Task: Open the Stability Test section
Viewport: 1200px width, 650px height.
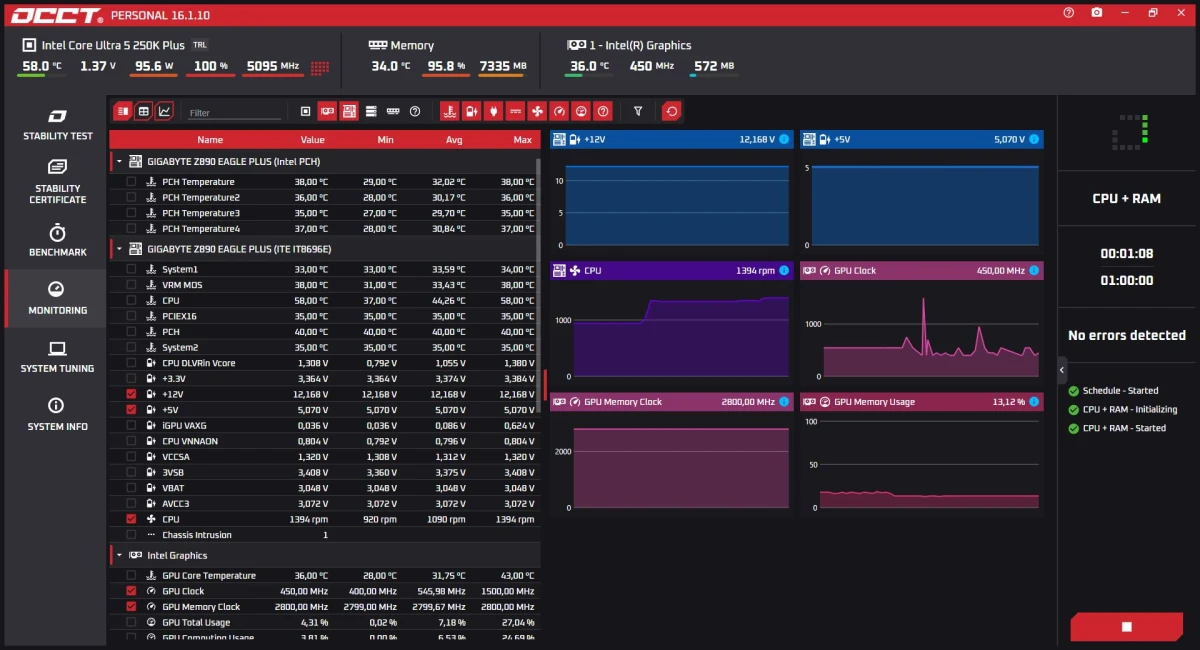Action: coord(58,125)
